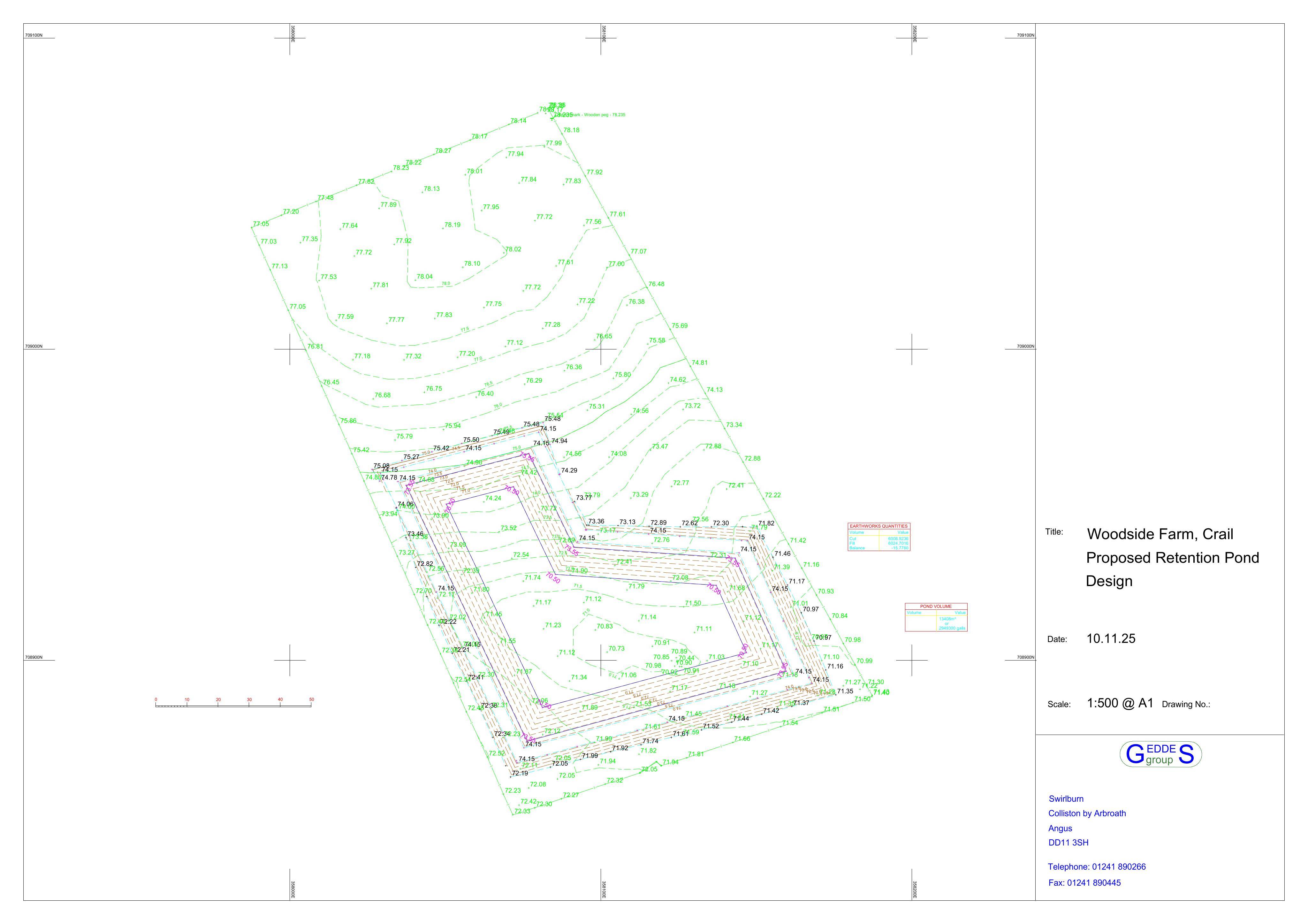Image resolution: width=1308 pixels, height=924 pixels.
Task: Select the 'EARTHWORKS QUANTITIES' table heading
Action: pos(879,526)
